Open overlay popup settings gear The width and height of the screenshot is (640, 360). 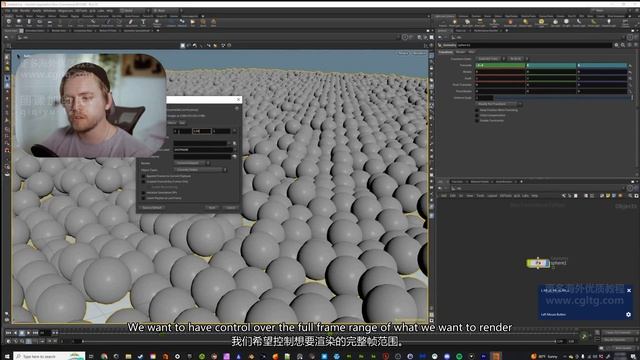coord(628,314)
